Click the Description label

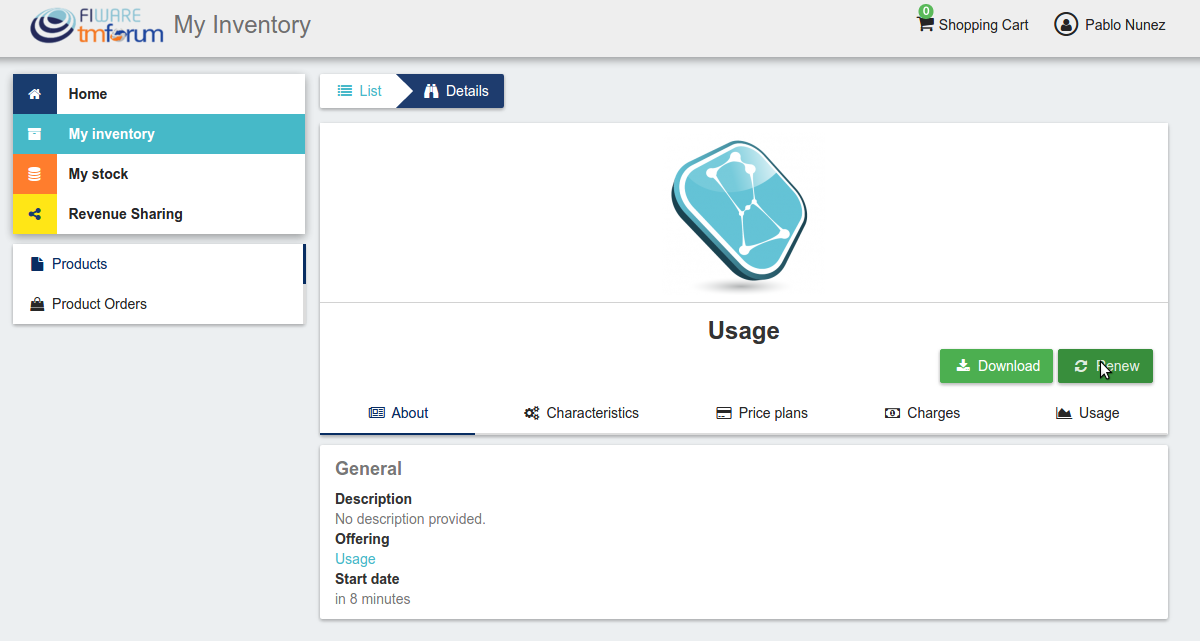373,499
